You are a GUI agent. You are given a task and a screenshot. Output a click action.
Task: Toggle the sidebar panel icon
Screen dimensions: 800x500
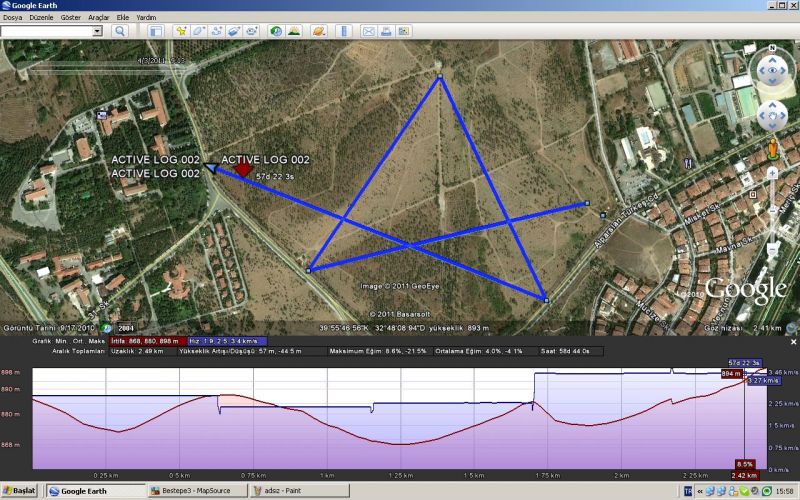156,31
